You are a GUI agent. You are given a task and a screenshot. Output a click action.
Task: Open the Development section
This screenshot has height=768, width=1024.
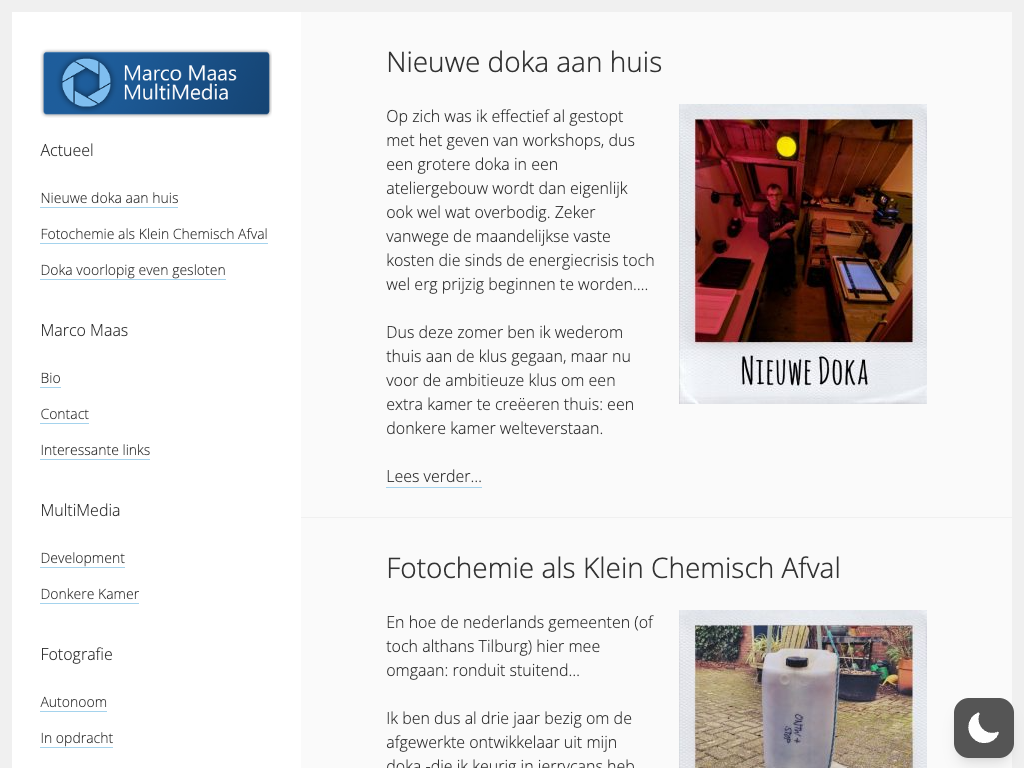coord(82,558)
